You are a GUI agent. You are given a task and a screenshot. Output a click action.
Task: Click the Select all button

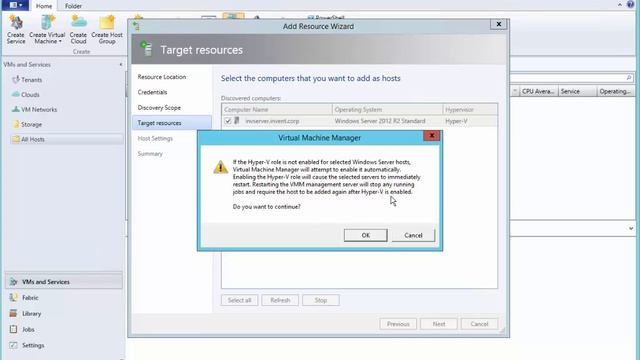(x=239, y=300)
